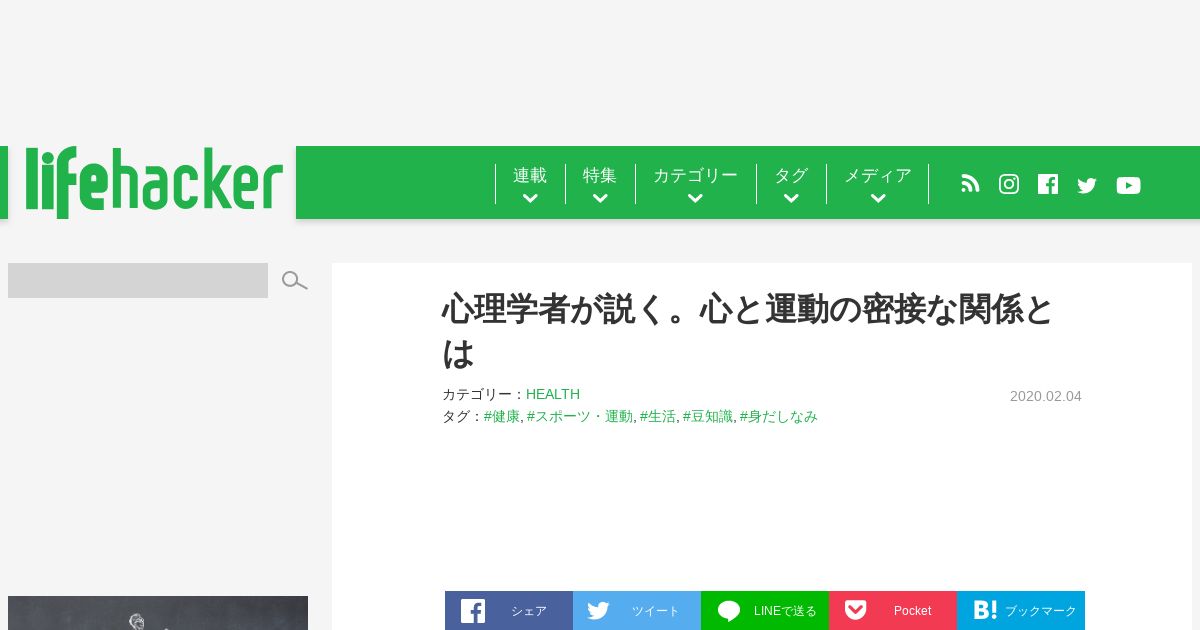Send article using LINEで送る button
This screenshot has height=630, width=1200.
(x=765, y=610)
